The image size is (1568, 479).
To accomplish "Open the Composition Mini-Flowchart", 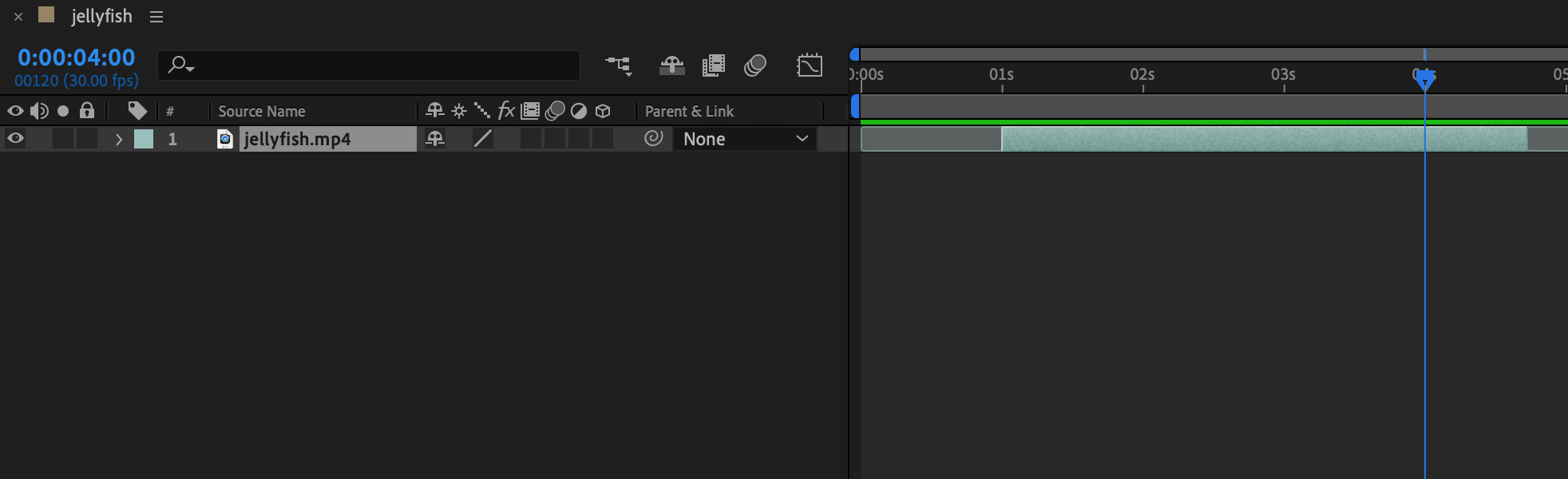I will click(x=619, y=65).
